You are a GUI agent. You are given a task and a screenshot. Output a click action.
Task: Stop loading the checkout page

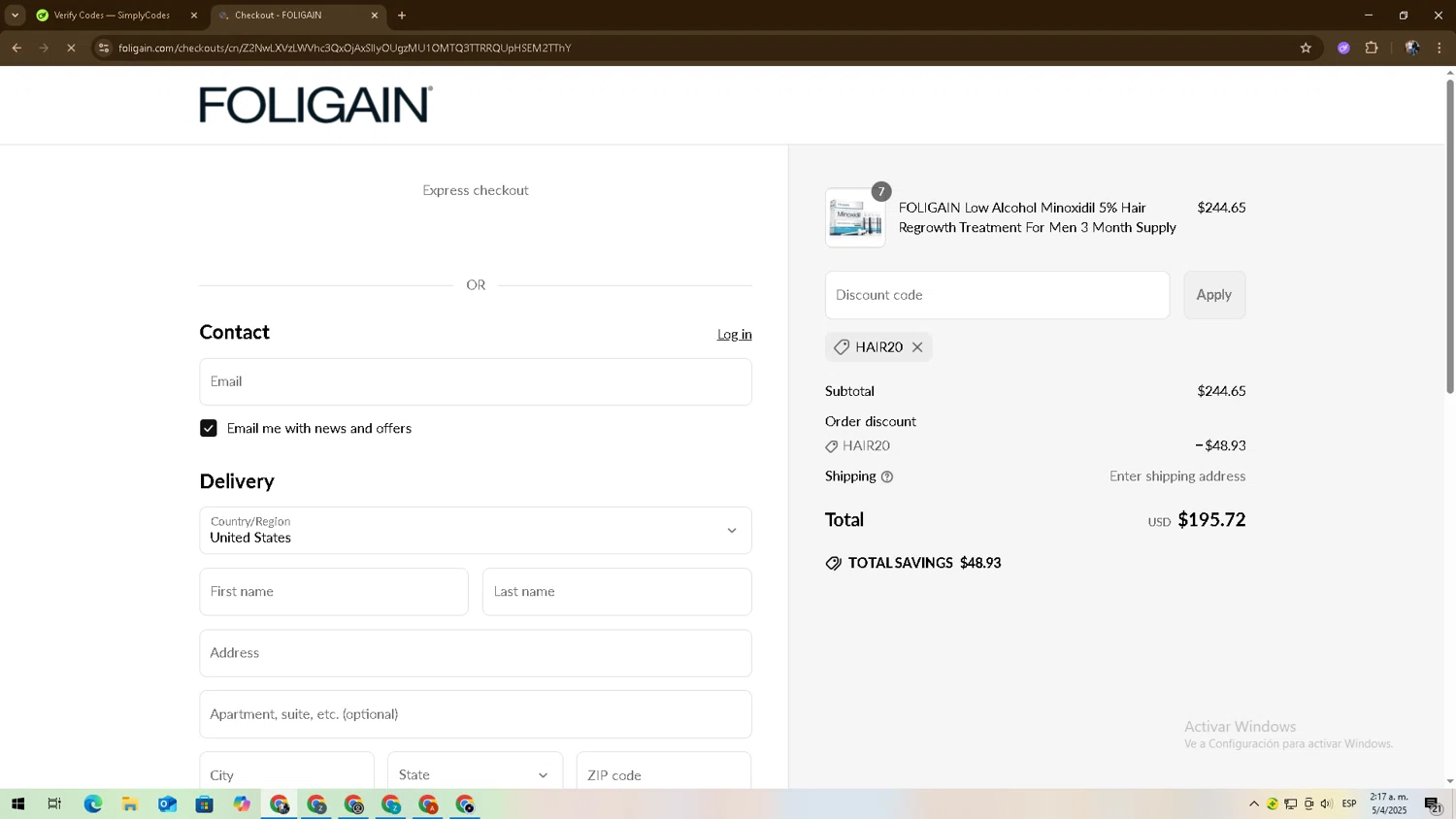pyautogui.click(x=71, y=48)
